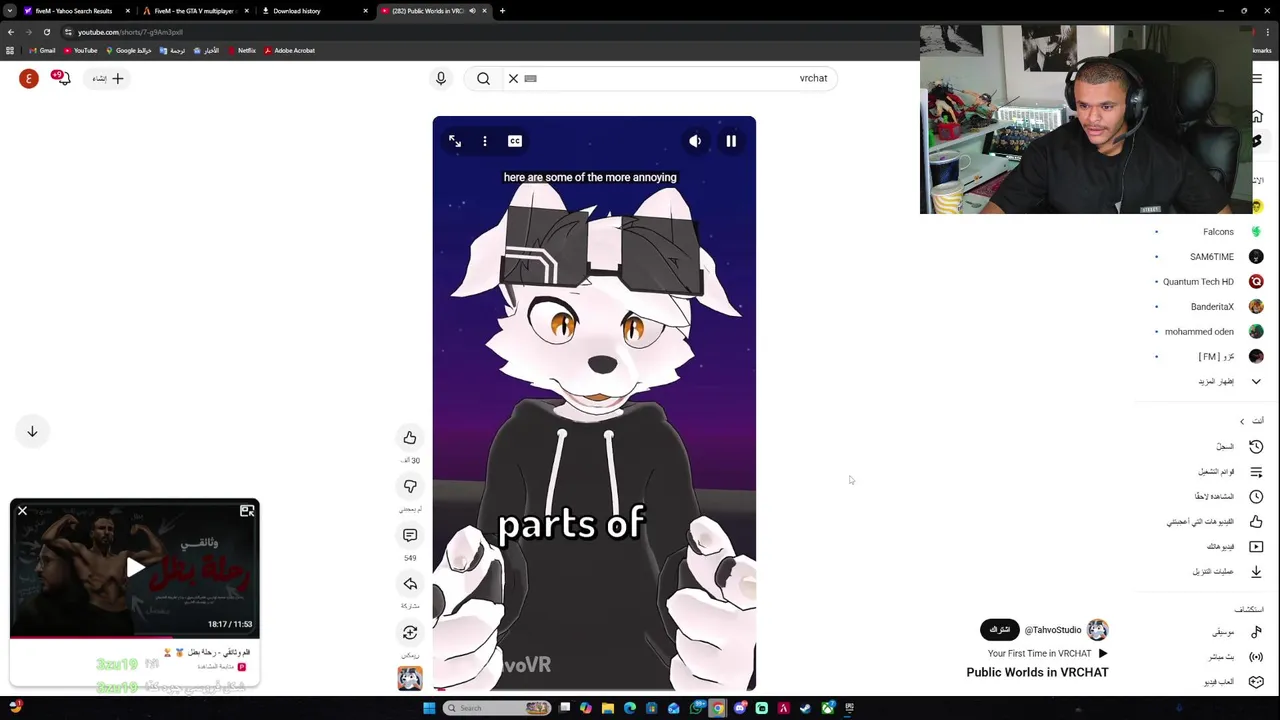The image size is (1280, 720).
Task: Open the sound source thumbnail below Remix
Action: [x=410, y=678]
